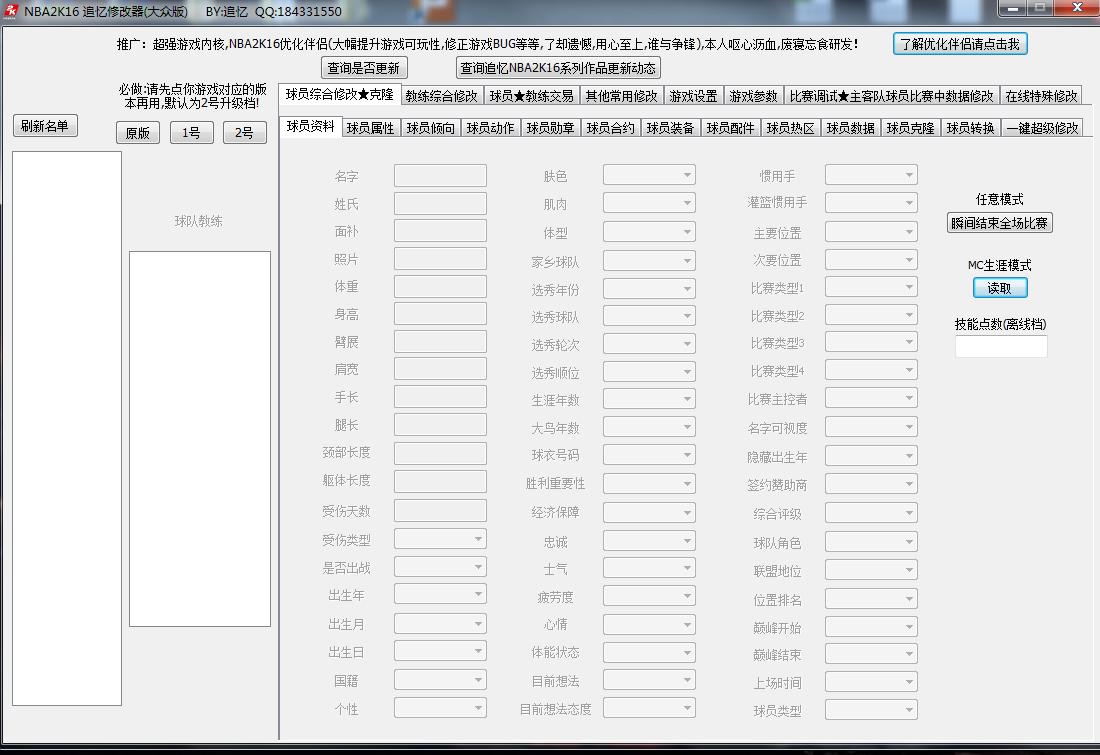Switch to 球员属性 sub-tab
The image size is (1100, 755).
coord(370,128)
